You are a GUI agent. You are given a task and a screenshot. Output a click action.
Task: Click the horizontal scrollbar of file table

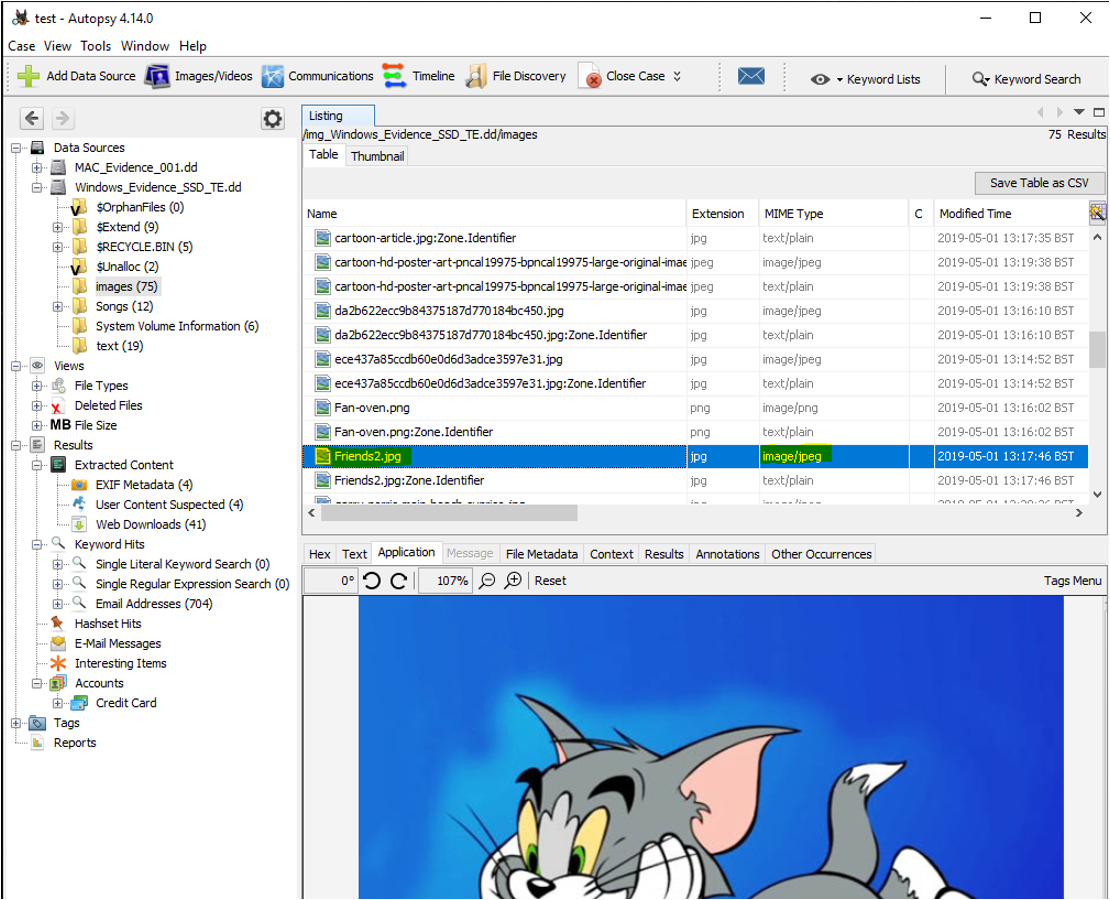coord(450,513)
